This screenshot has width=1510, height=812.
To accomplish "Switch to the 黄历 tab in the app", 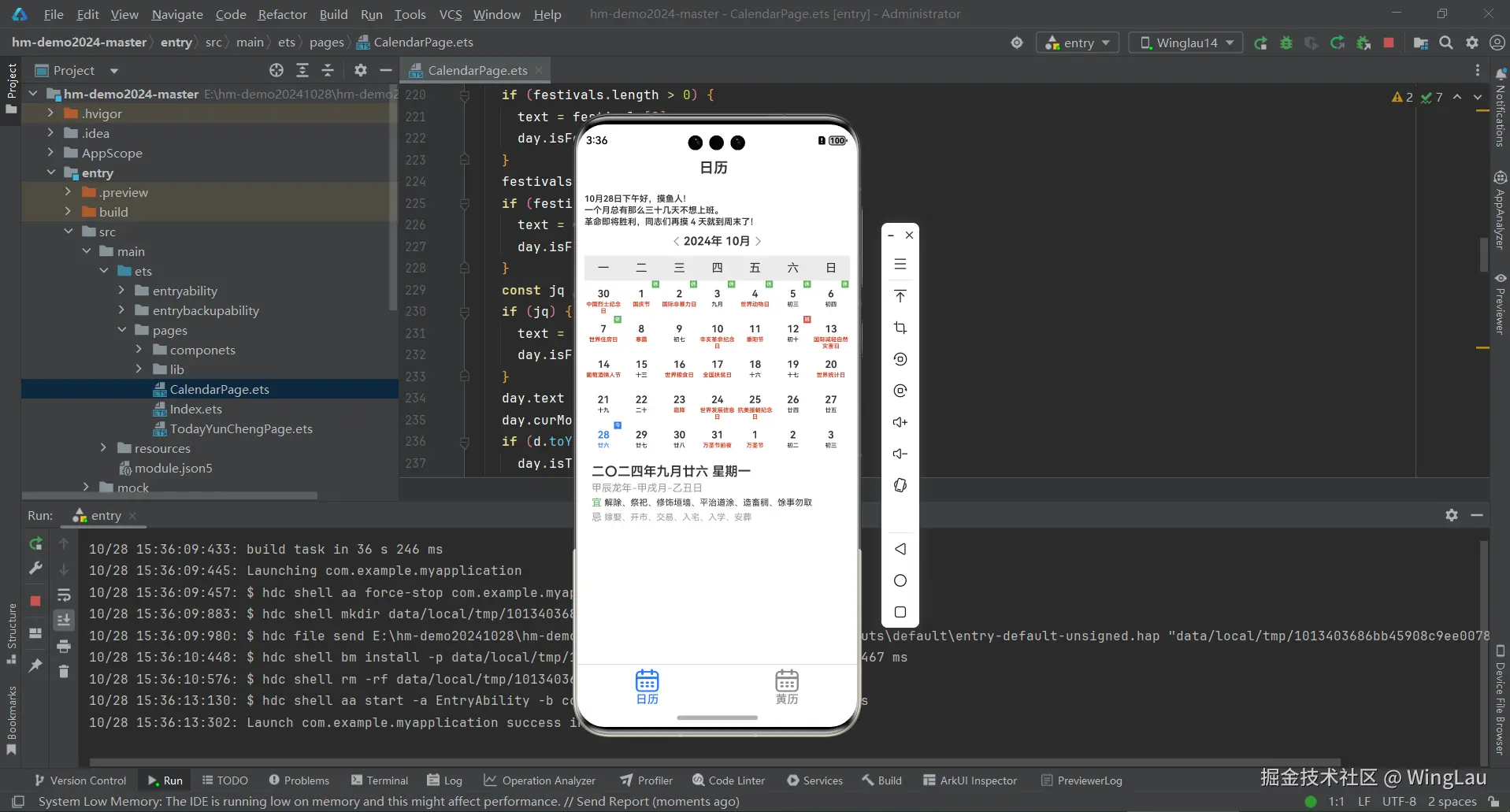I will tap(786, 686).
